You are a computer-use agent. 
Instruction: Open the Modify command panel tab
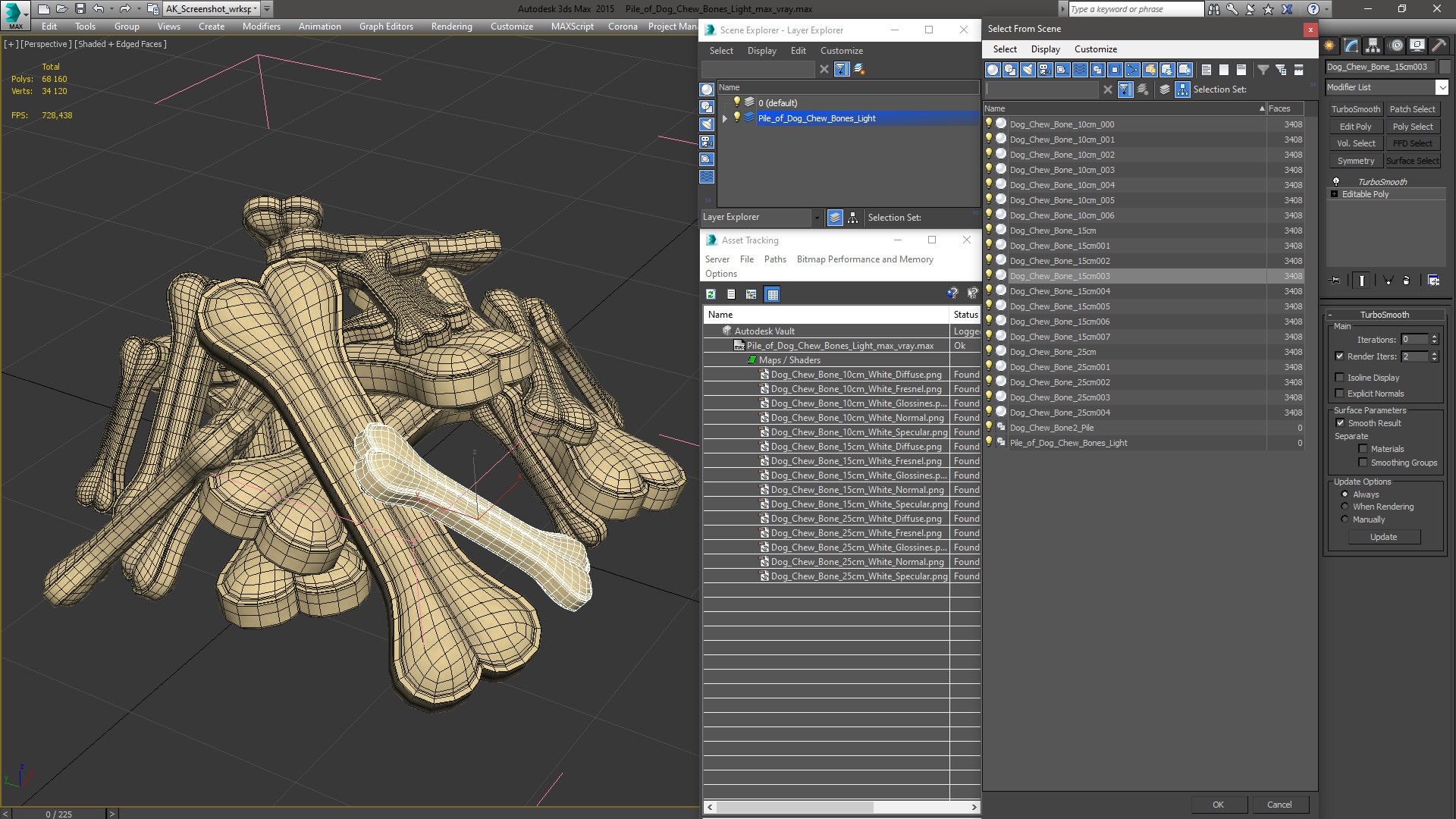coord(1351,45)
